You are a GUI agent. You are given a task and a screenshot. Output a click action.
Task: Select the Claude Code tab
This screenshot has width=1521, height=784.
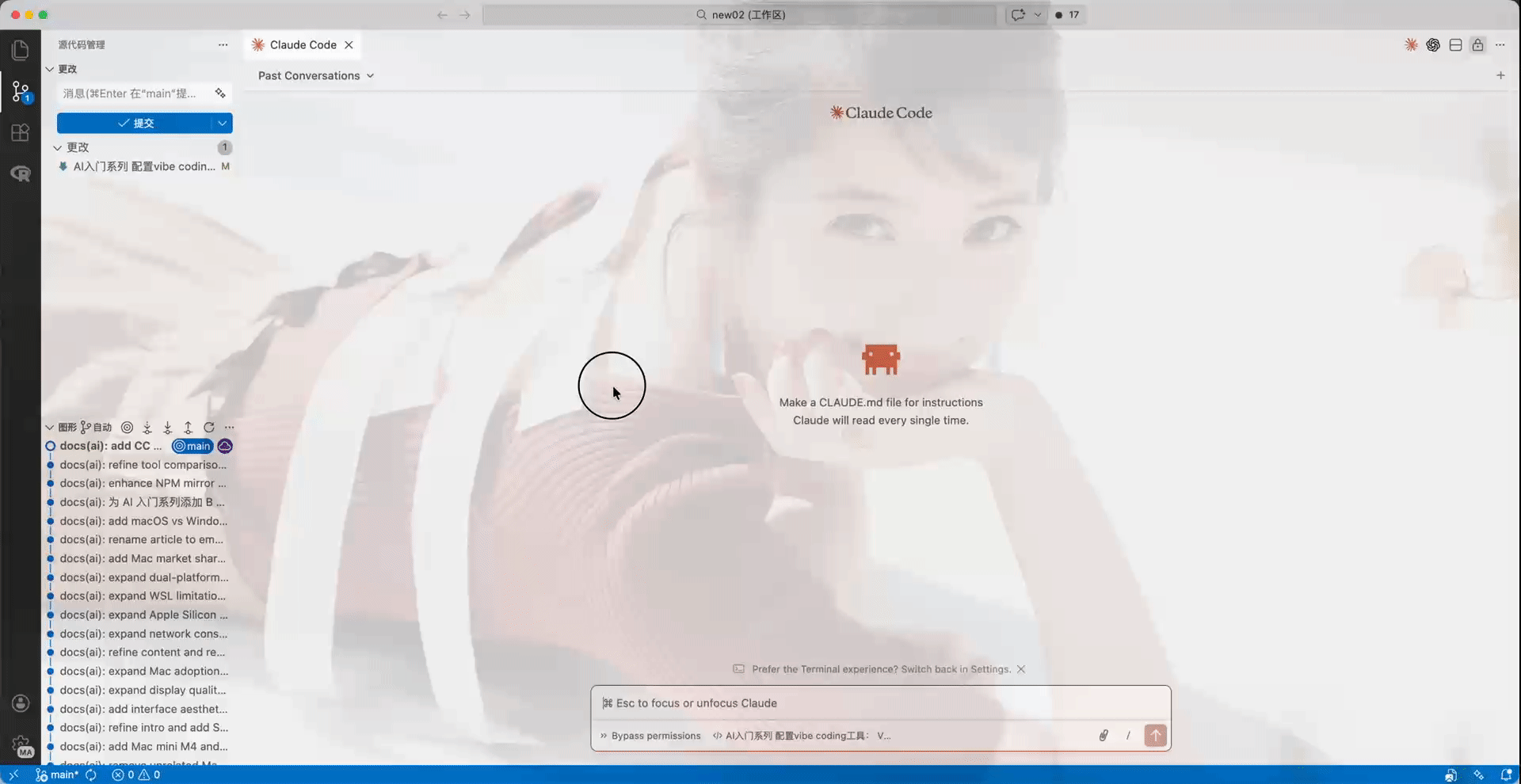(303, 45)
